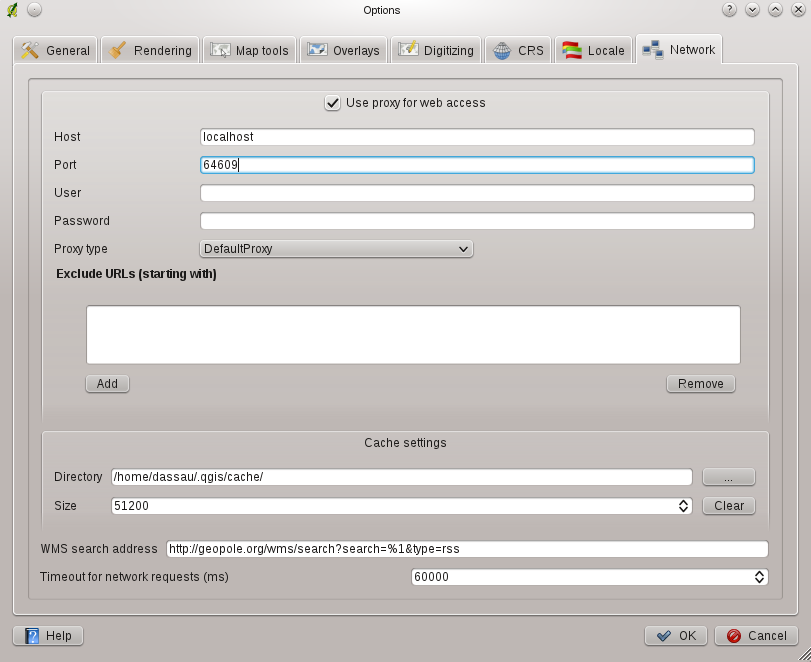Open the Map tools tab

click(x=249, y=50)
